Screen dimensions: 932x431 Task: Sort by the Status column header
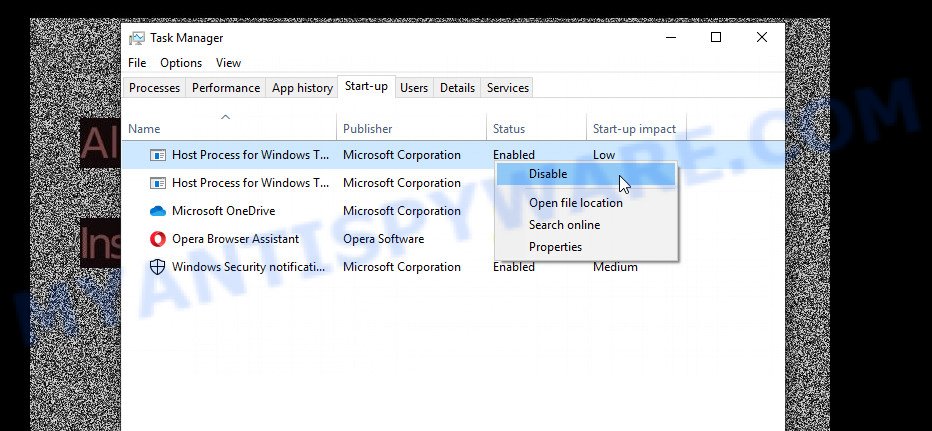(x=536, y=129)
